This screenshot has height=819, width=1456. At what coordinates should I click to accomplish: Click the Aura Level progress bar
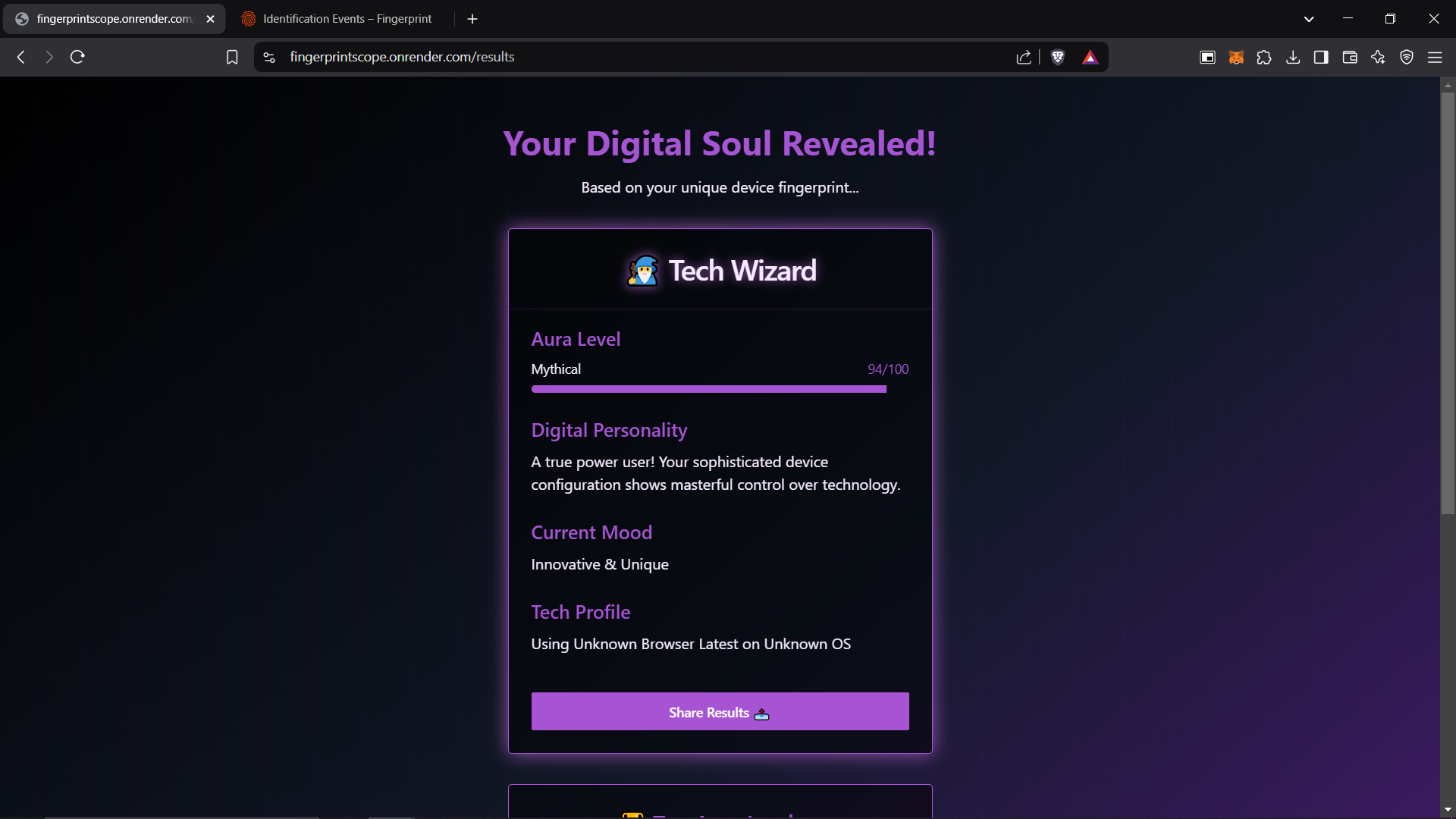(708, 389)
